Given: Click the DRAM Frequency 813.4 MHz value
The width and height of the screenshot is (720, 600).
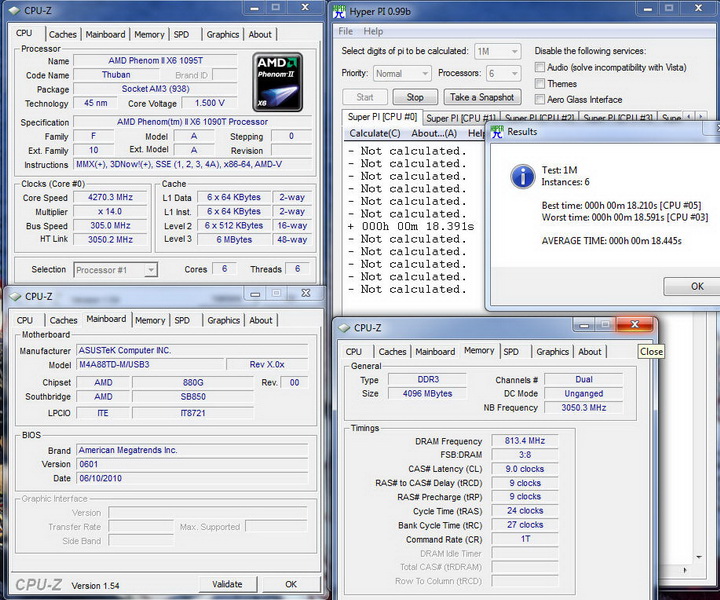Looking at the screenshot, I should 525,441.
